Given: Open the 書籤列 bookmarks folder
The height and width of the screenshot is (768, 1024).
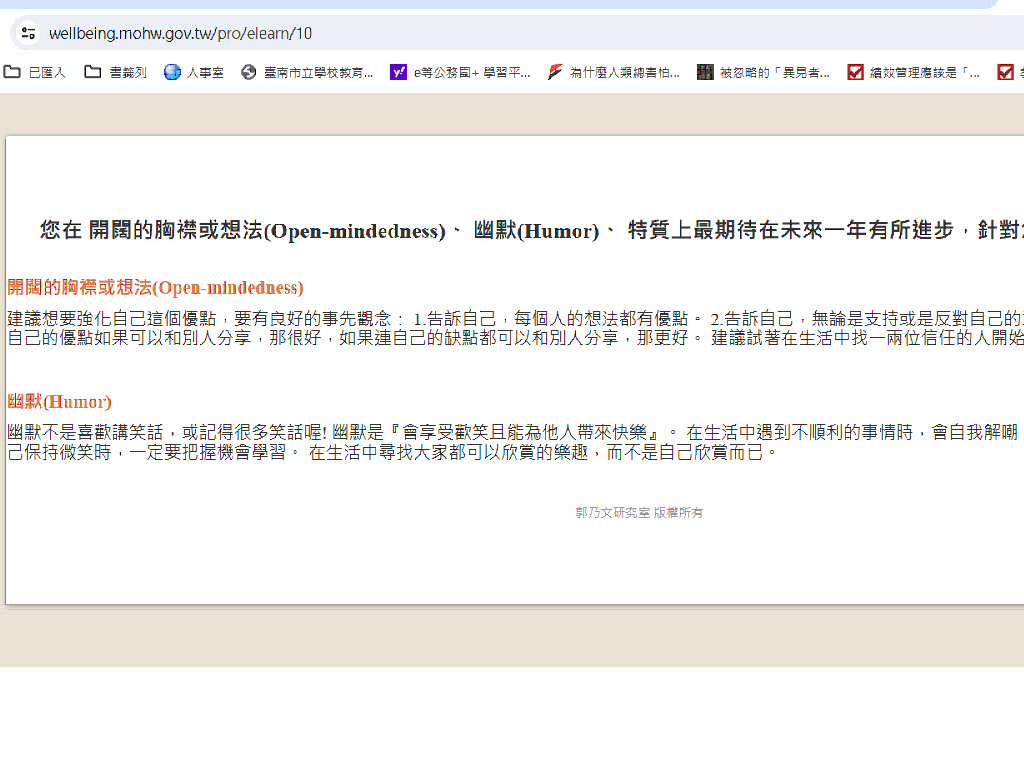Looking at the screenshot, I should click(x=116, y=72).
